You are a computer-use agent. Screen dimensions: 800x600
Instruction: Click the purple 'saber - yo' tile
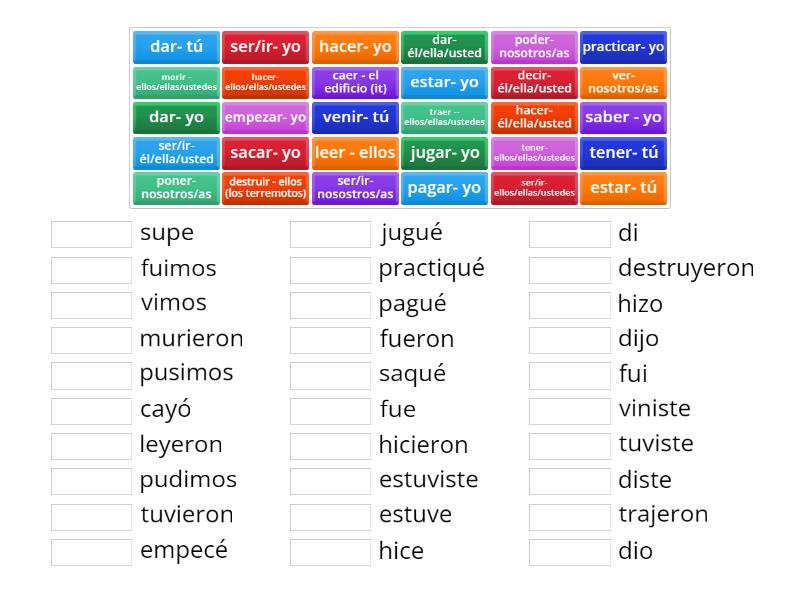point(623,117)
